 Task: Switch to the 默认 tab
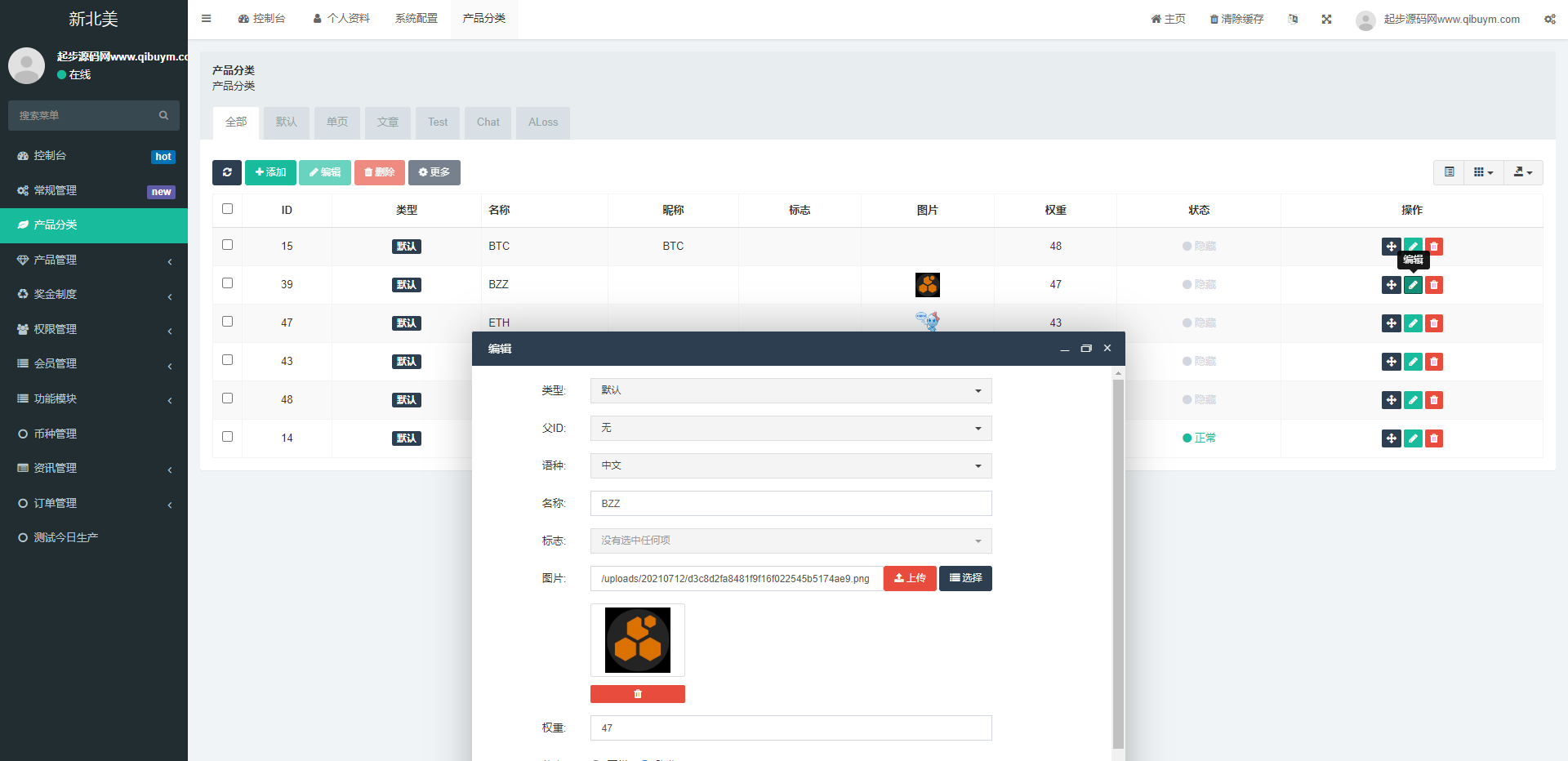pyautogui.click(x=287, y=122)
